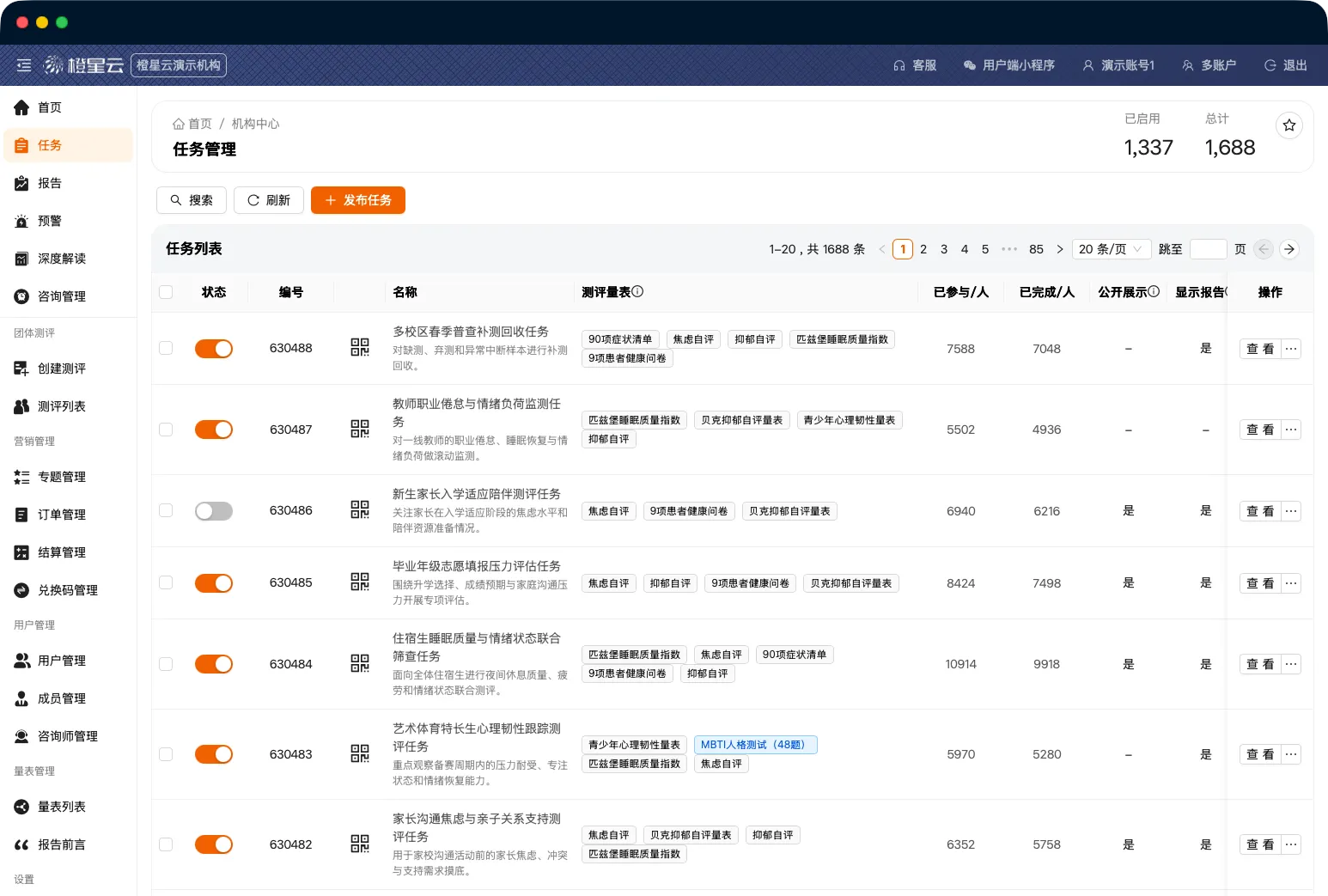Show the QR code for task 630488
Viewport: 1328px width, 896px height.
tap(359, 348)
